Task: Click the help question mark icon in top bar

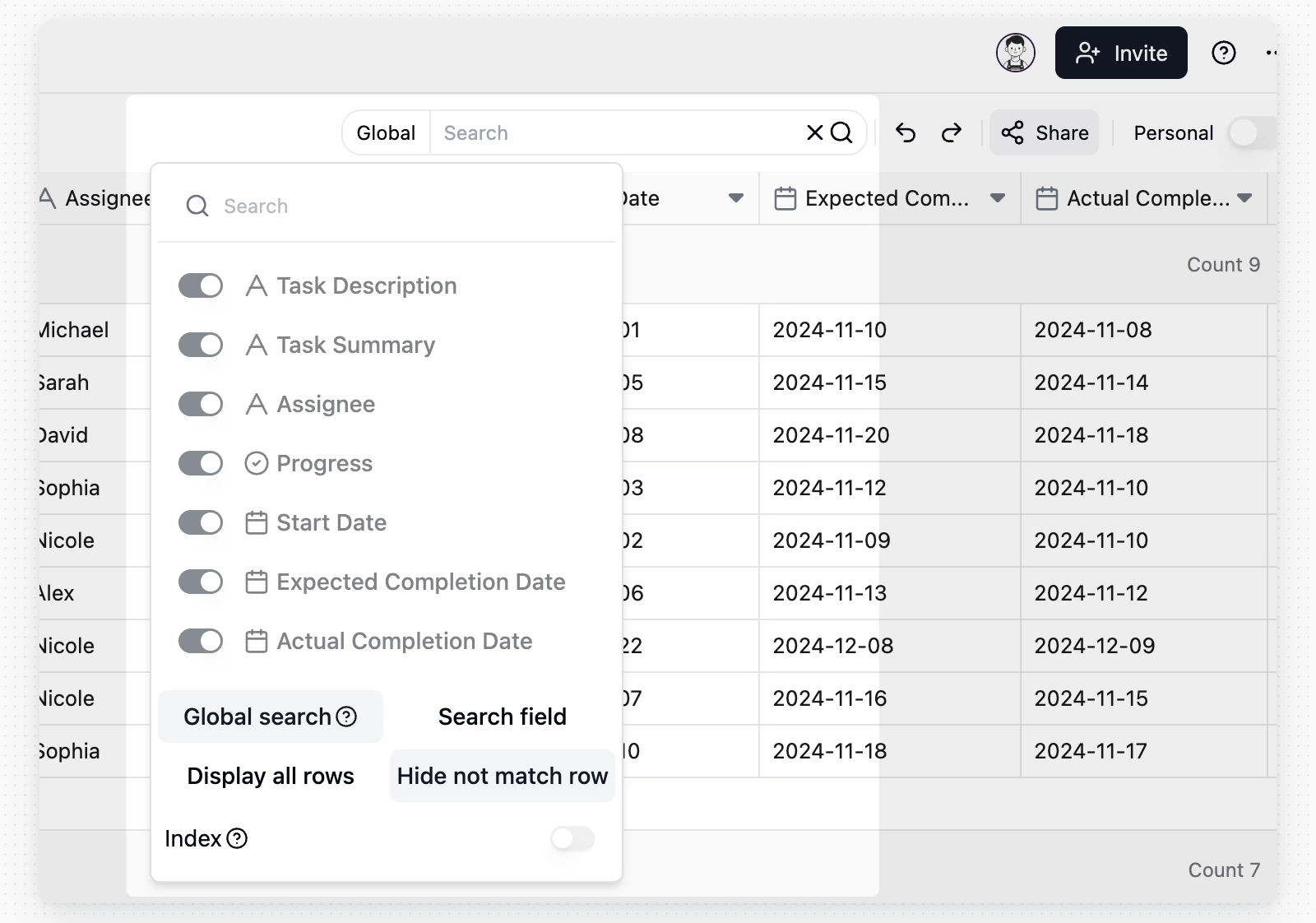Action: [x=1224, y=53]
